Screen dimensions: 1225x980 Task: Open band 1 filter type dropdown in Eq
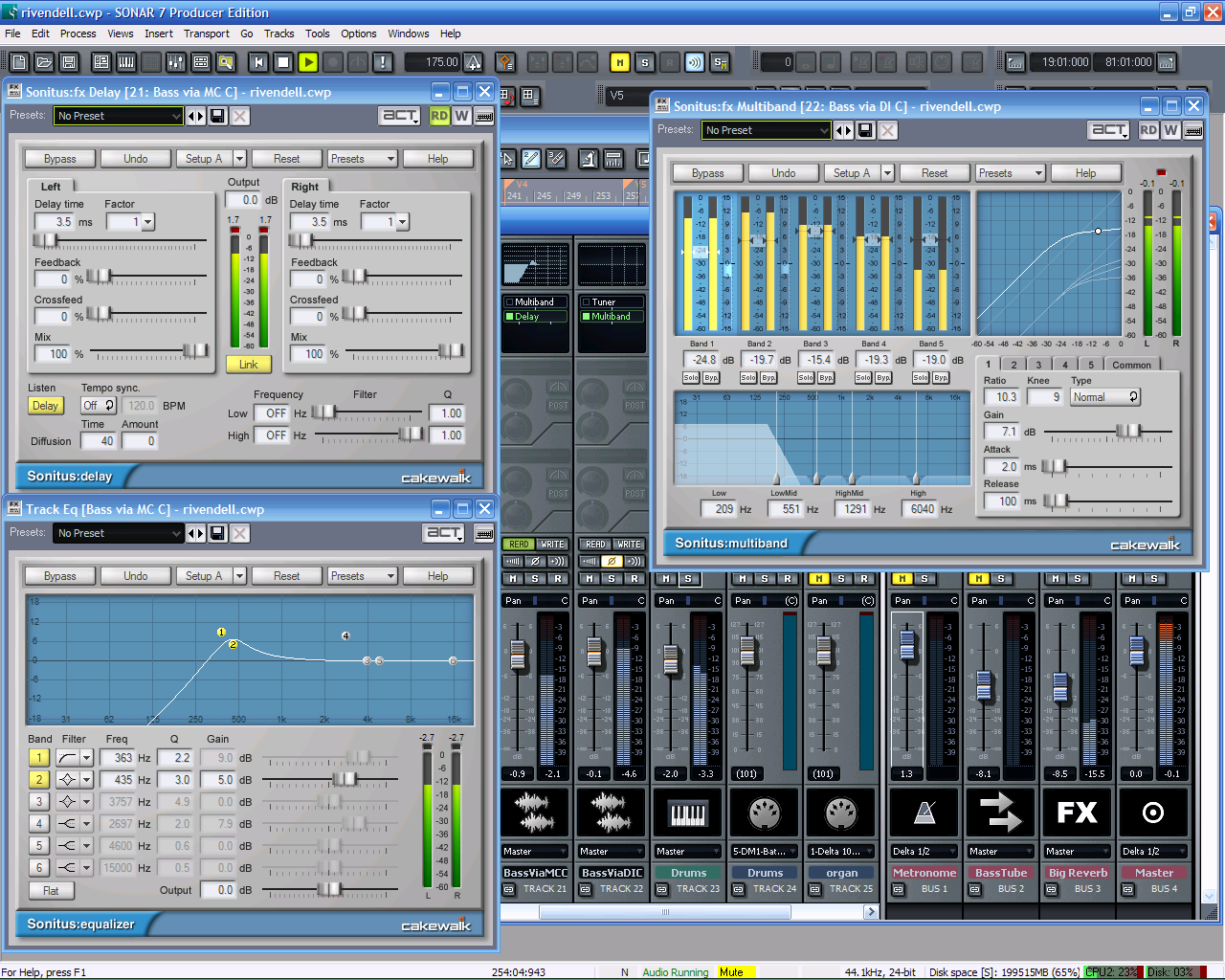86,758
